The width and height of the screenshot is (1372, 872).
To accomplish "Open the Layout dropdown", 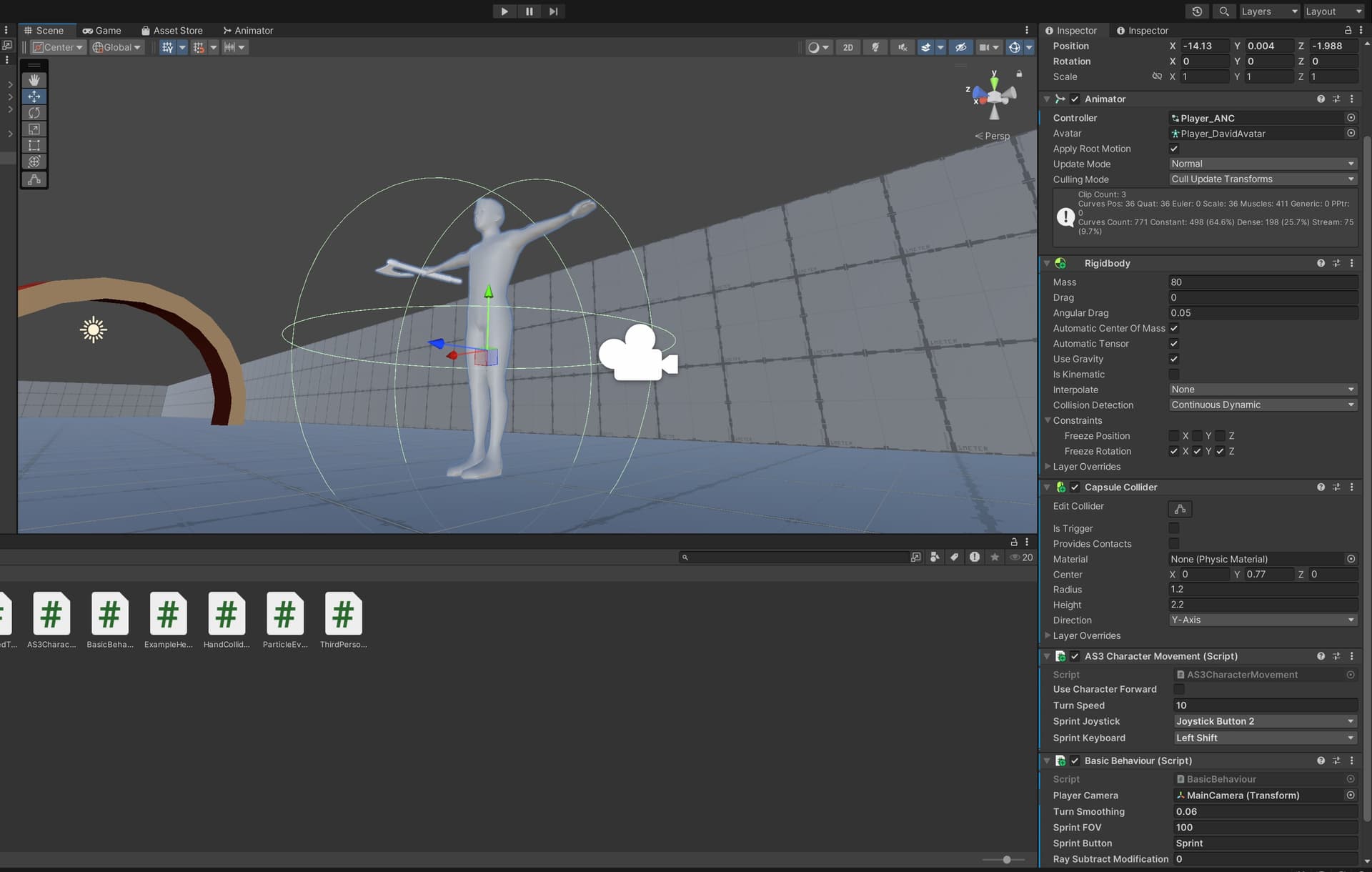I will pos(1333,11).
